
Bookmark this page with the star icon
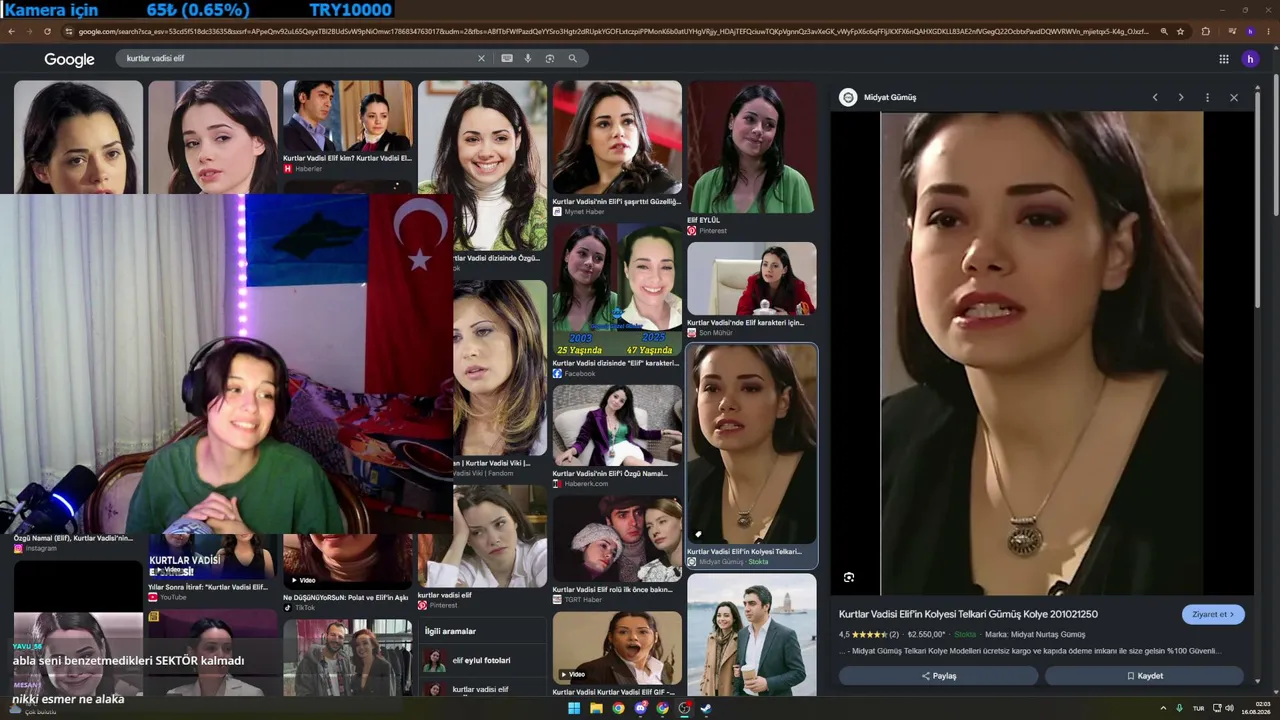click(x=1180, y=31)
